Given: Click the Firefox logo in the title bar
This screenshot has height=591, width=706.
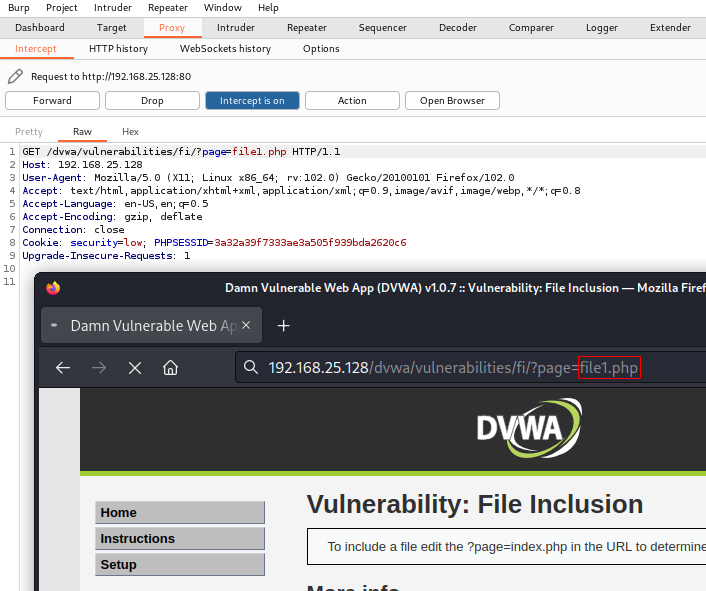Looking at the screenshot, I should pyautogui.click(x=53, y=288).
